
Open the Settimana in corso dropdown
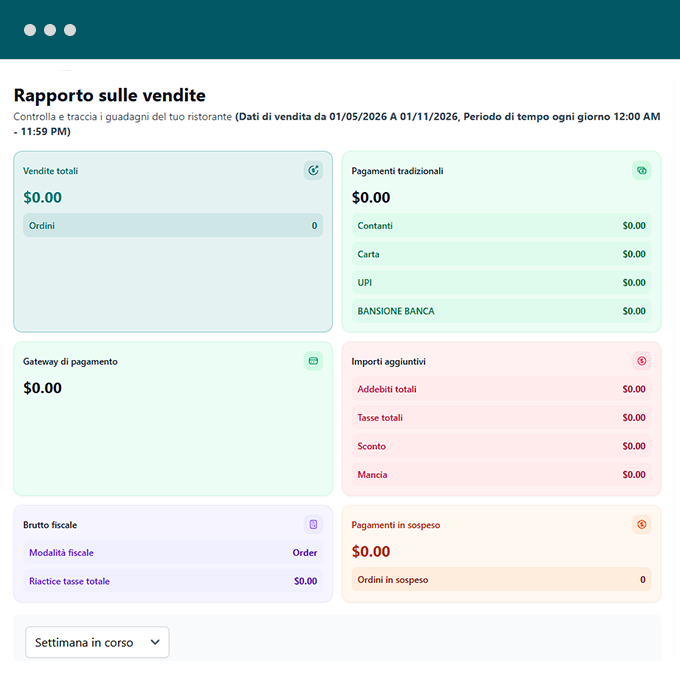[97, 642]
